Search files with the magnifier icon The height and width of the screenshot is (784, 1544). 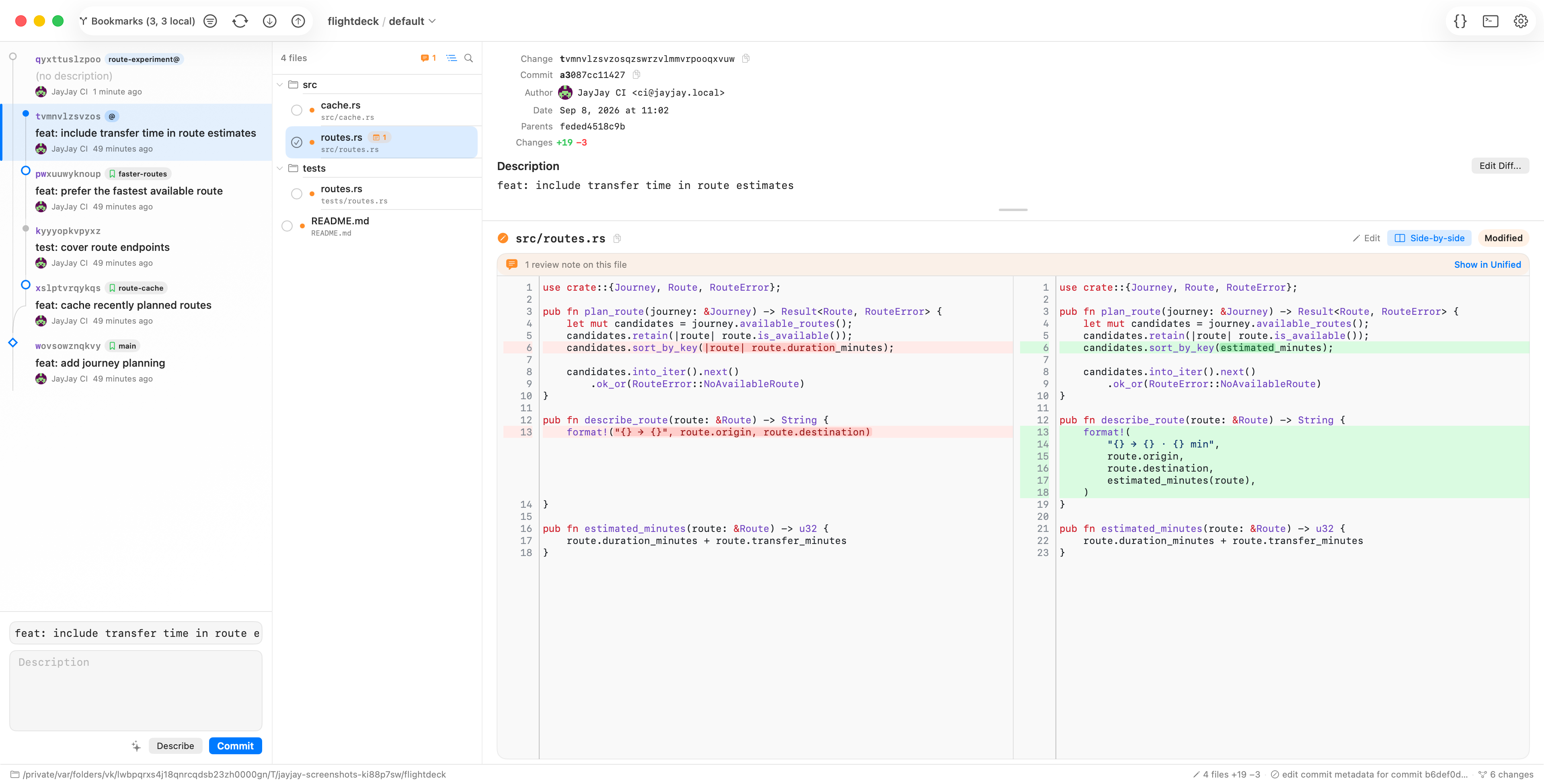tap(469, 58)
